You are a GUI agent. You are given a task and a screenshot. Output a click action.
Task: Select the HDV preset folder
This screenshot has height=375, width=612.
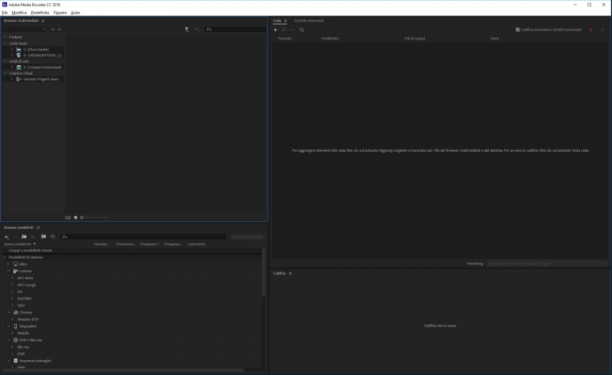point(21,306)
